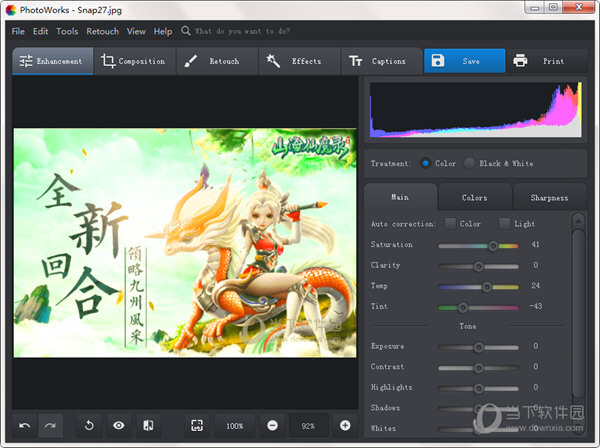Image resolution: width=600 pixels, height=448 pixels.
Task: Reset all changes with rotate icon
Action: pos(89,425)
